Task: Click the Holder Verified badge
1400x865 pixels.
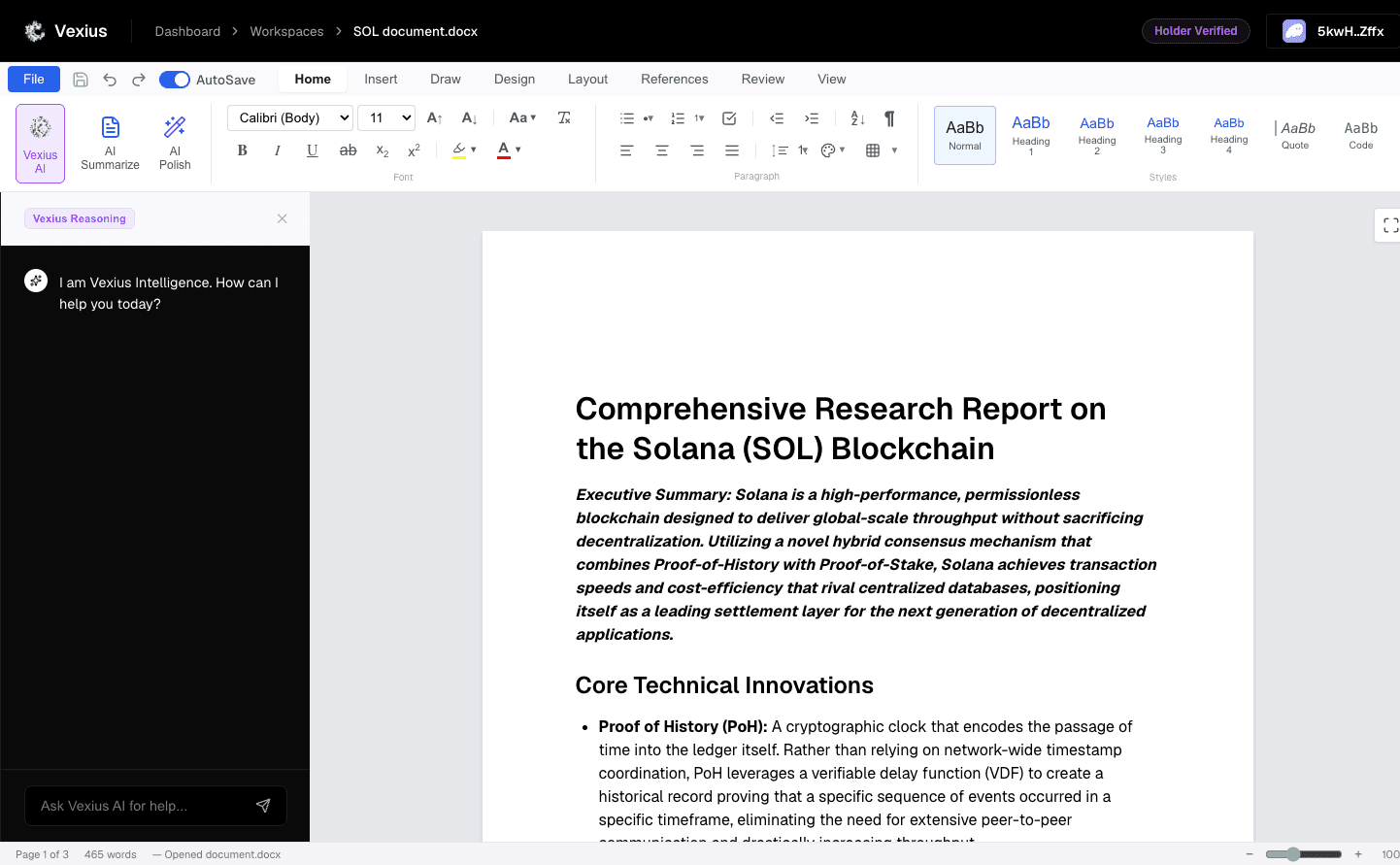Action: (1196, 31)
